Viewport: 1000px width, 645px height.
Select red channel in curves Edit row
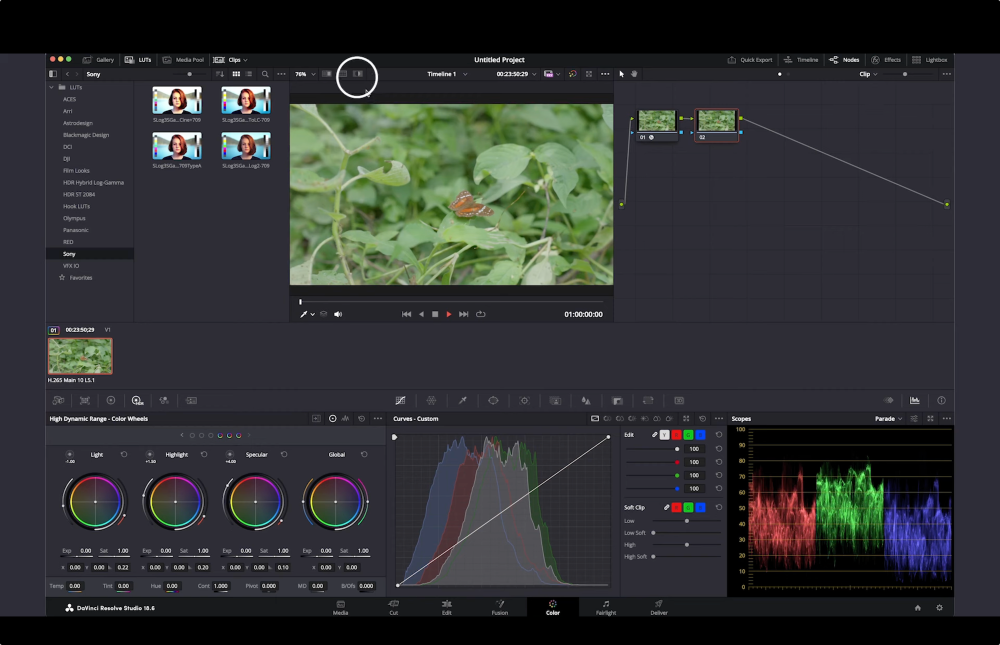(x=677, y=434)
